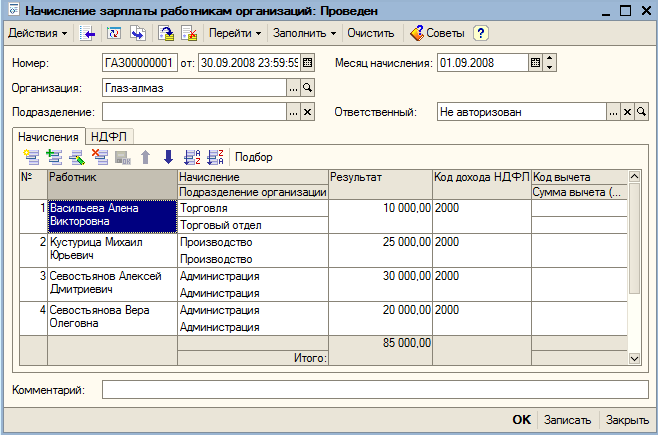This screenshot has height=435, width=658.
Task: Increase Месяц начисления with up stepper
Action: (x=549, y=58)
